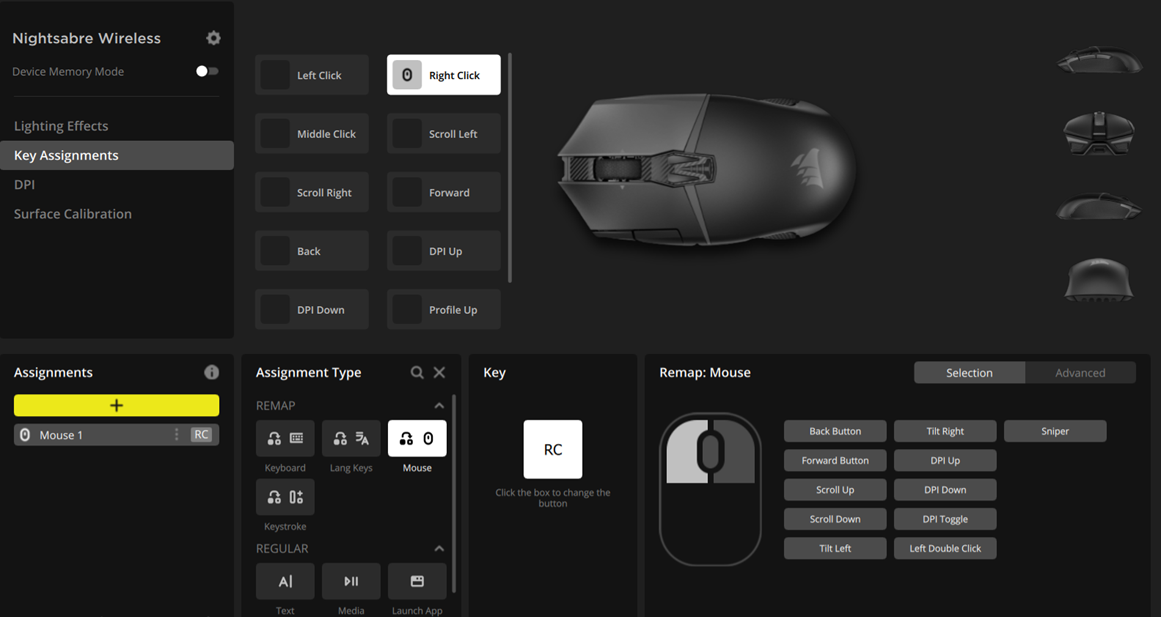Select the DPI Up assignment tile in button list
Screen dimensions: 1161x617
point(444,250)
